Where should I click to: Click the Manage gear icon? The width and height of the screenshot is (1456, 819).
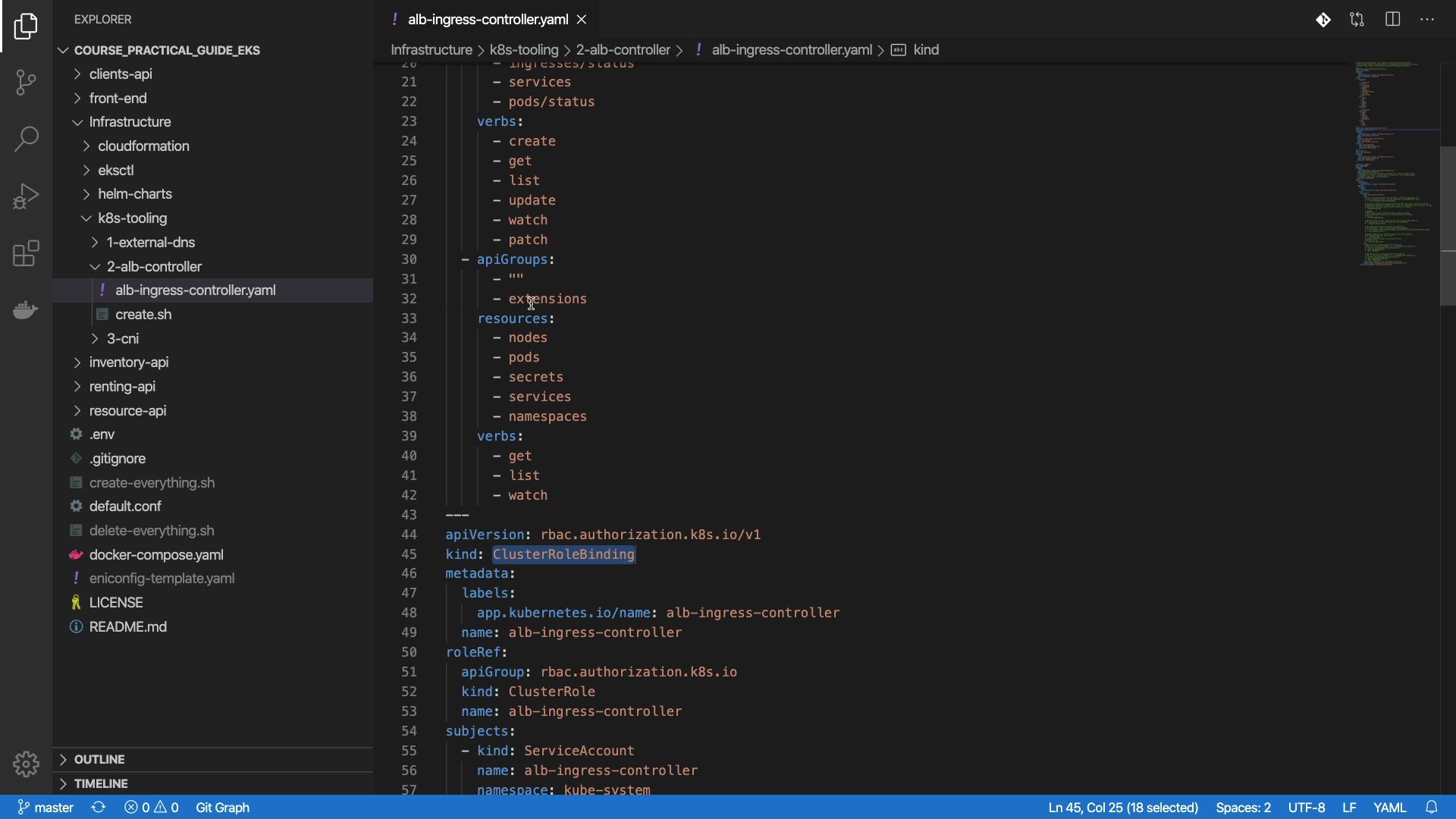click(x=26, y=764)
